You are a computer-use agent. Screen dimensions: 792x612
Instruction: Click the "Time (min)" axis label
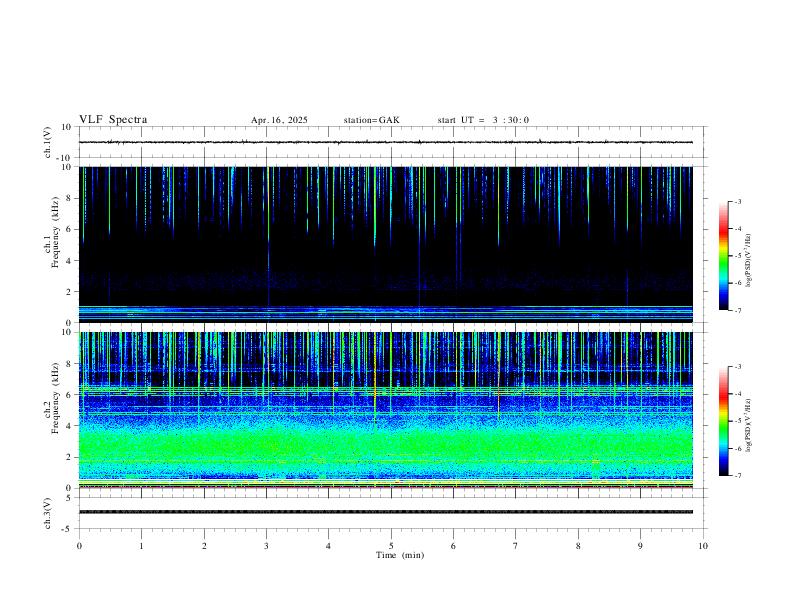click(400, 555)
